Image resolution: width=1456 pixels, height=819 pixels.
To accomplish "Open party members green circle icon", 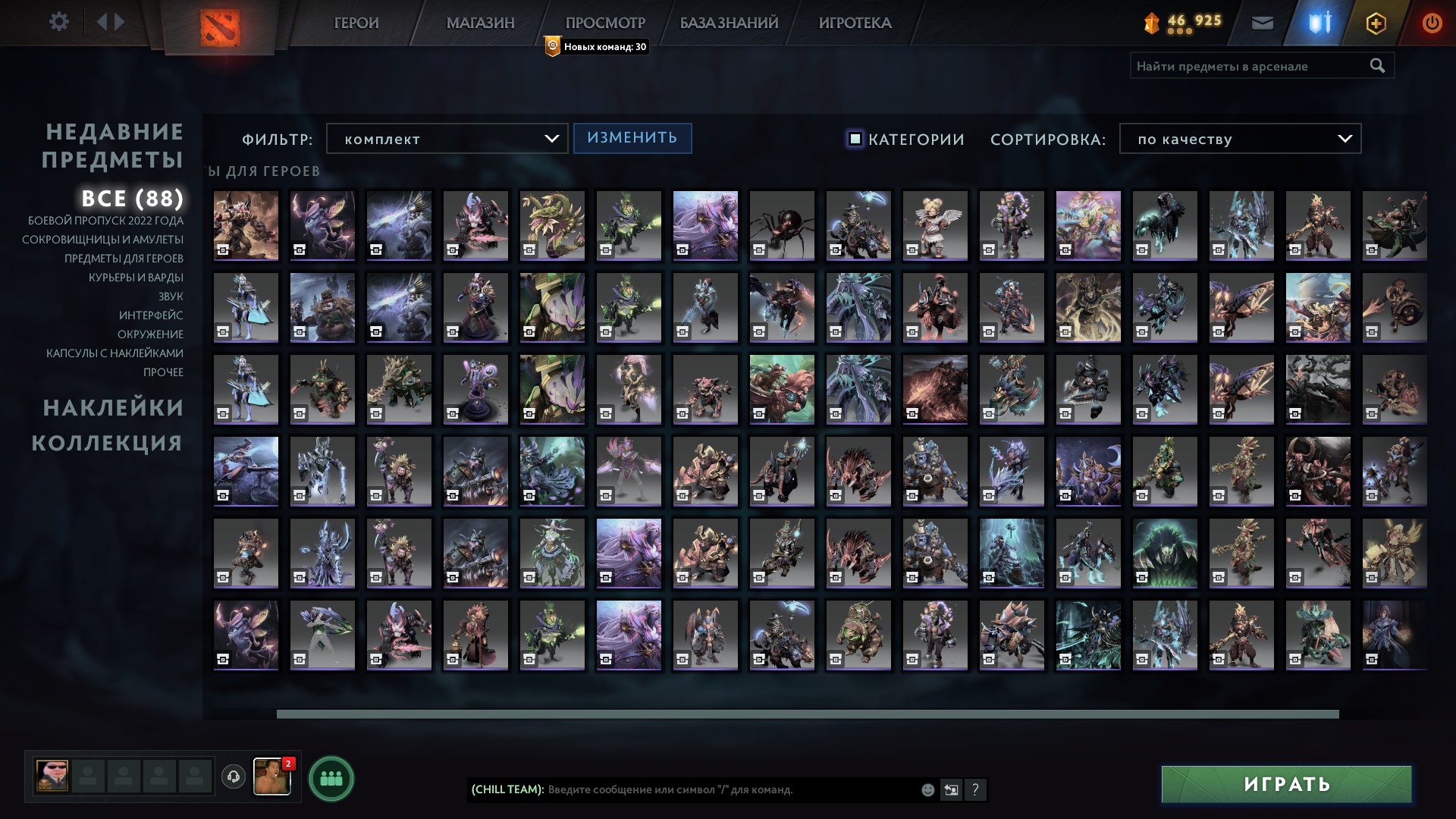I will pyautogui.click(x=331, y=779).
